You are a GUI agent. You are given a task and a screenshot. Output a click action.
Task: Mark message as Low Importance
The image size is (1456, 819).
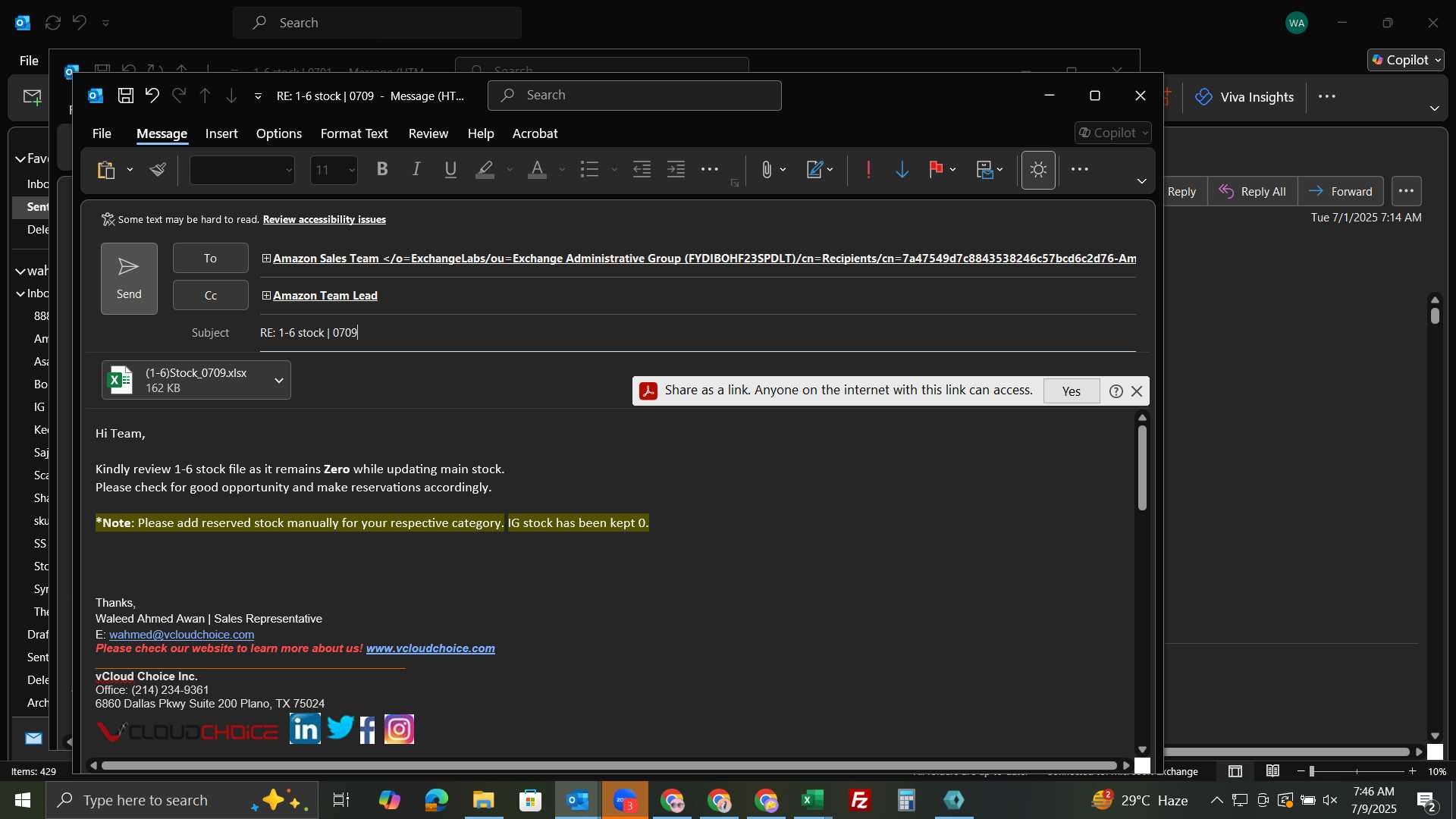point(902,170)
